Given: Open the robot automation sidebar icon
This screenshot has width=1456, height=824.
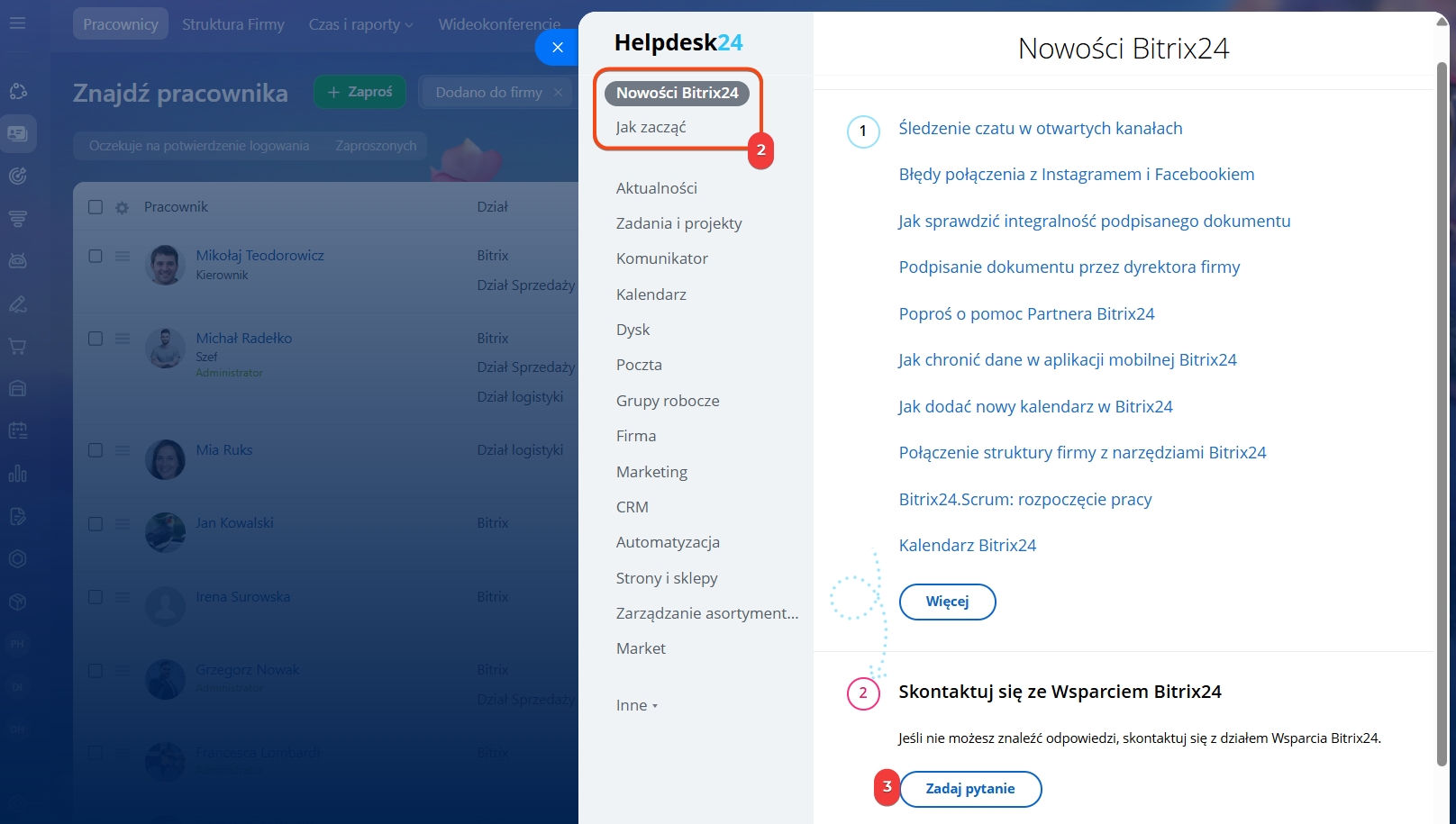Looking at the screenshot, I should (x=18, y=261).
